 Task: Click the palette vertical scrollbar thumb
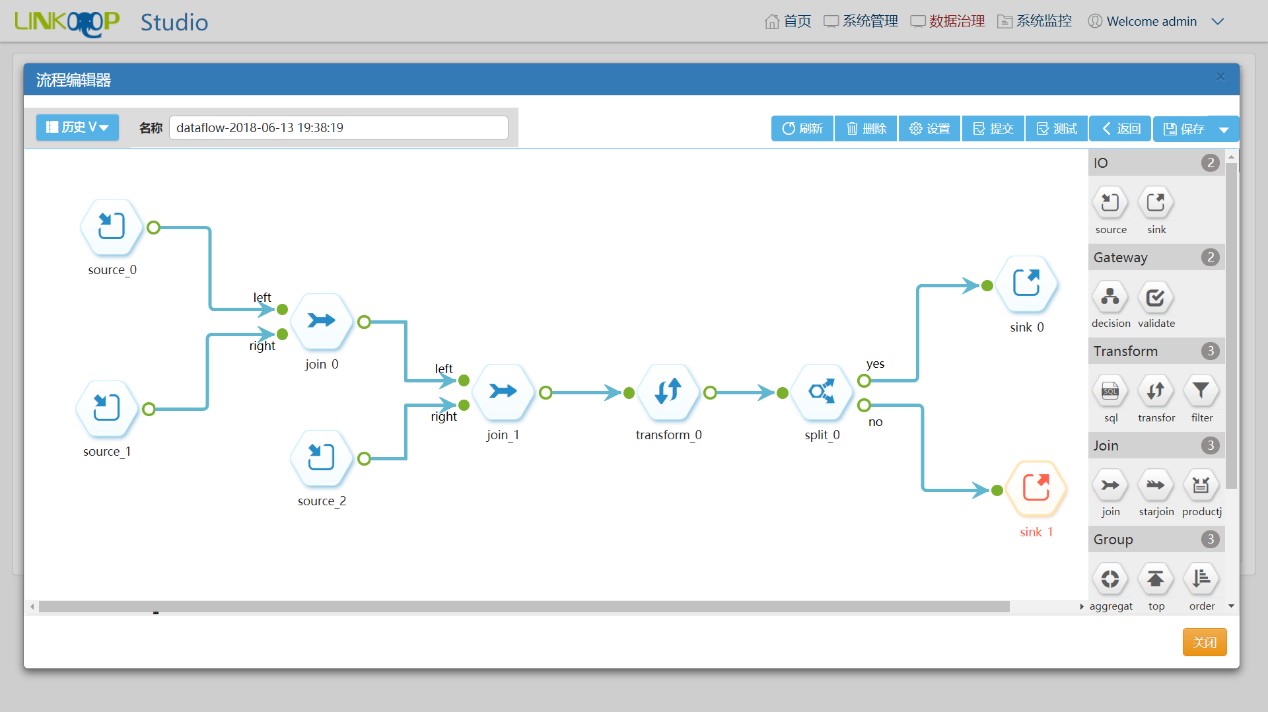[1232, 325]
